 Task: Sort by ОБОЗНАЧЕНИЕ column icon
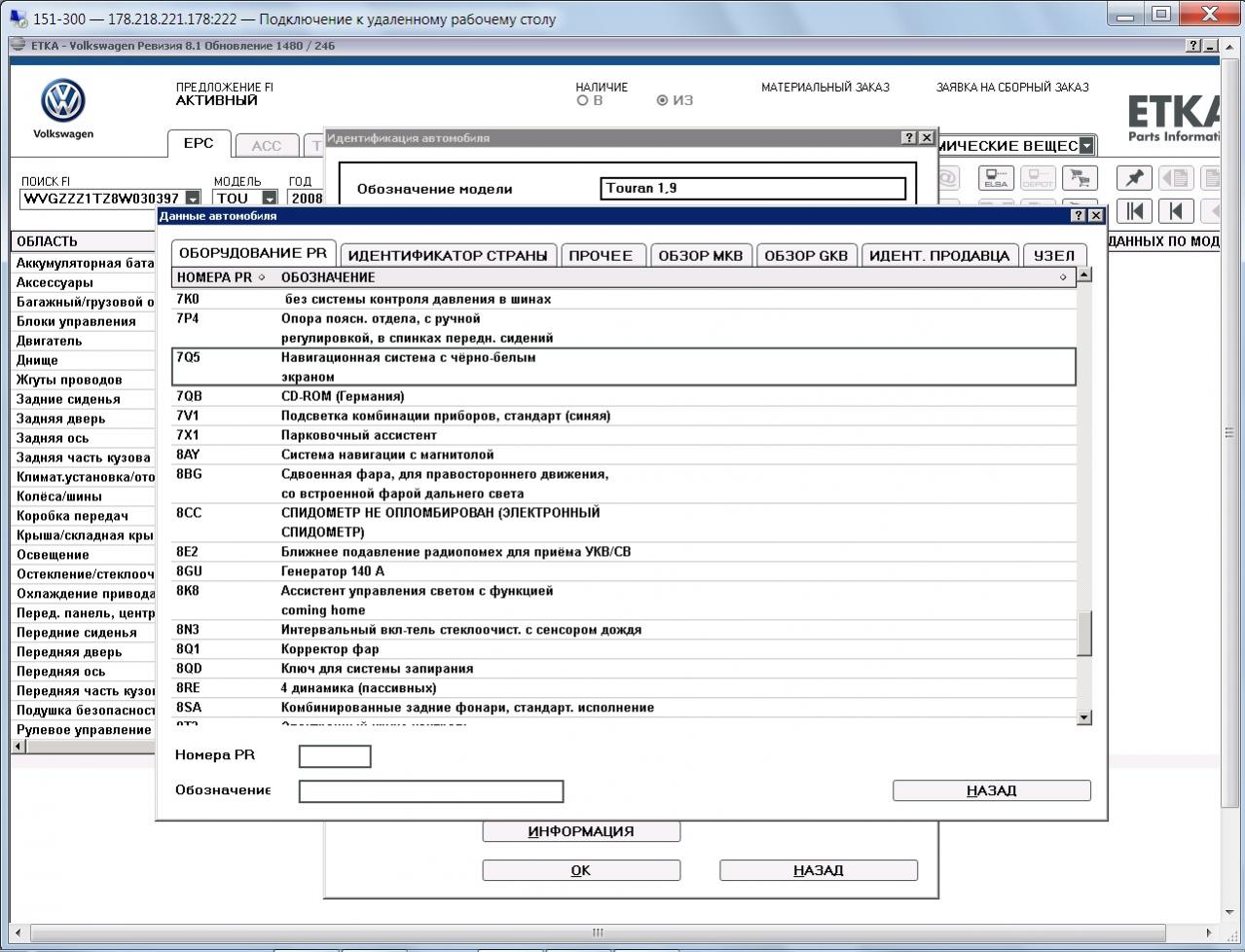coord(1063,277)
